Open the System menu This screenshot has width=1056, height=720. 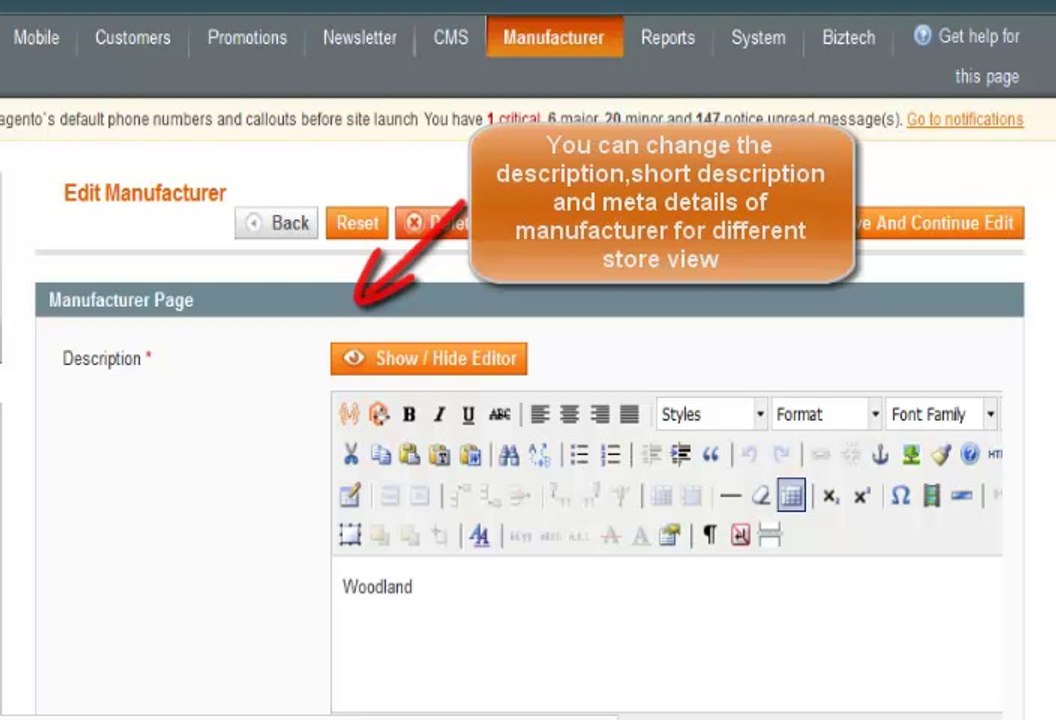(758, 38)
